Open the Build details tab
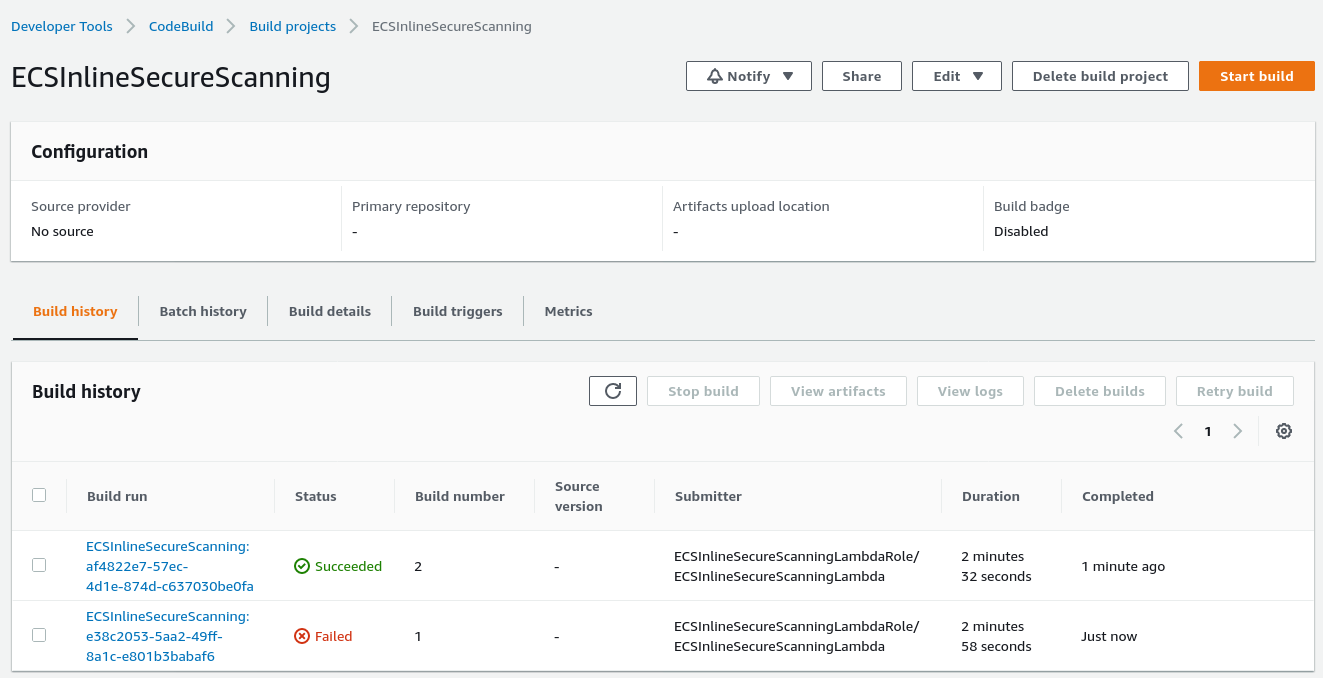Viewport: 1323px width, 678px height. pos(330,311)
